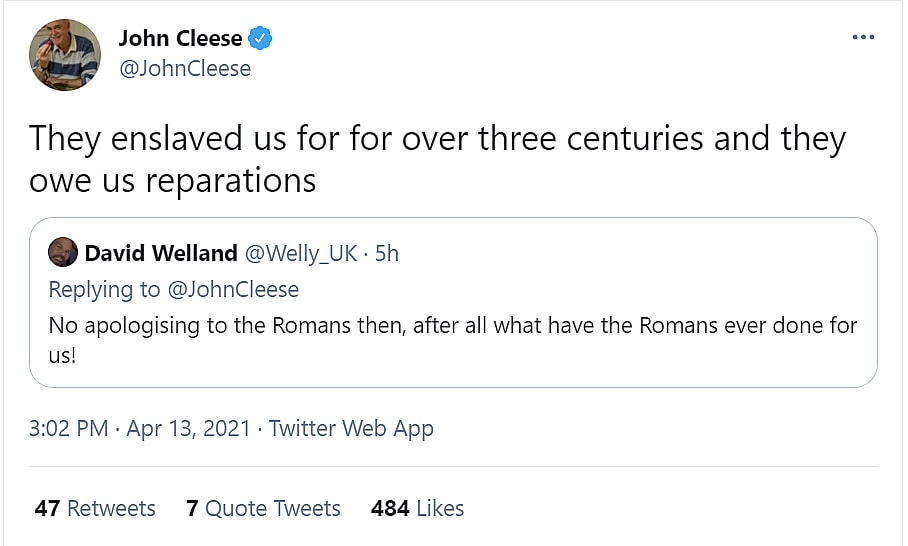Click the blue verified badge
The height and width of the screenshot is (546, 908).
tap(261, 39)
